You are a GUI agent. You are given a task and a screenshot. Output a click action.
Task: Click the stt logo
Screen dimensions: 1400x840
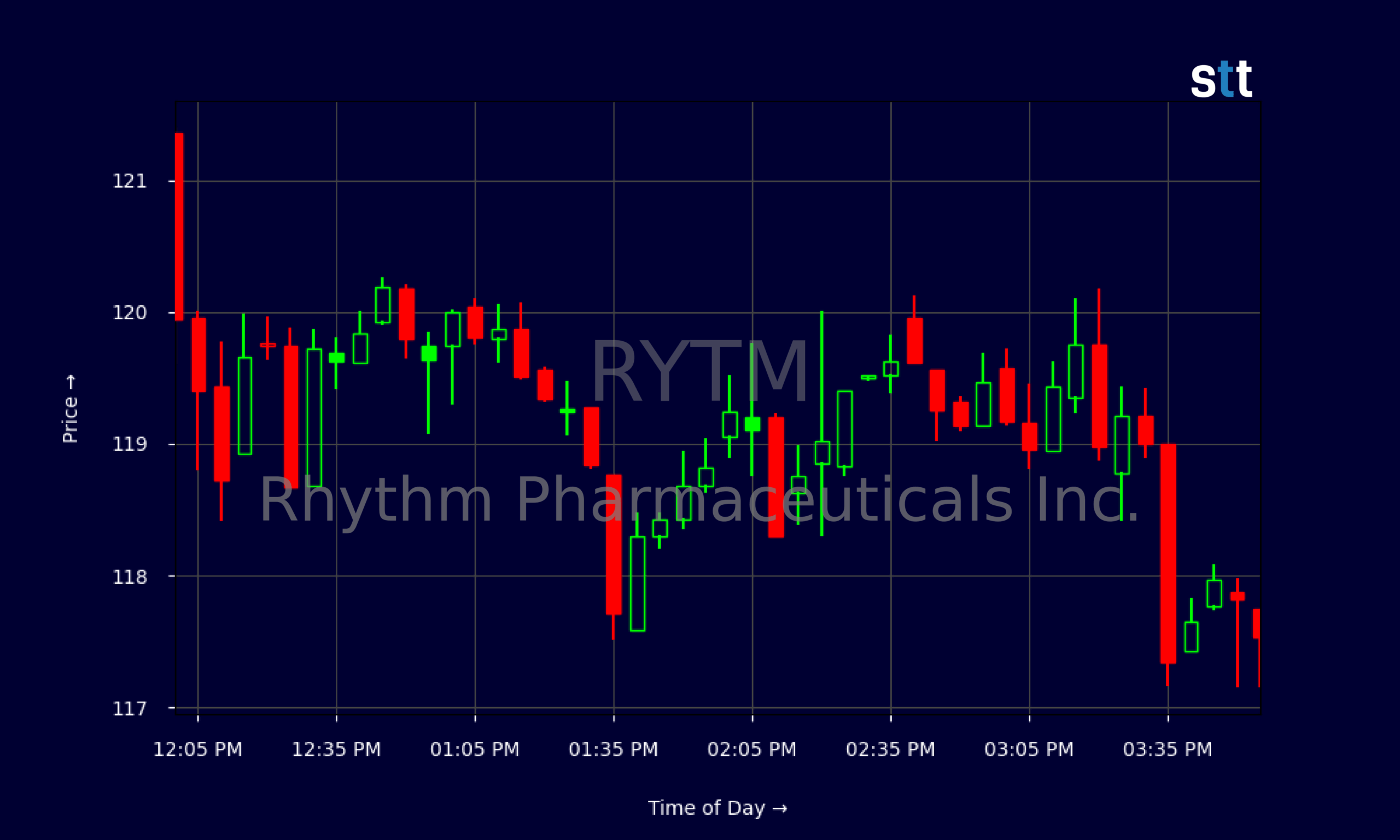[x=1222, y=79]
